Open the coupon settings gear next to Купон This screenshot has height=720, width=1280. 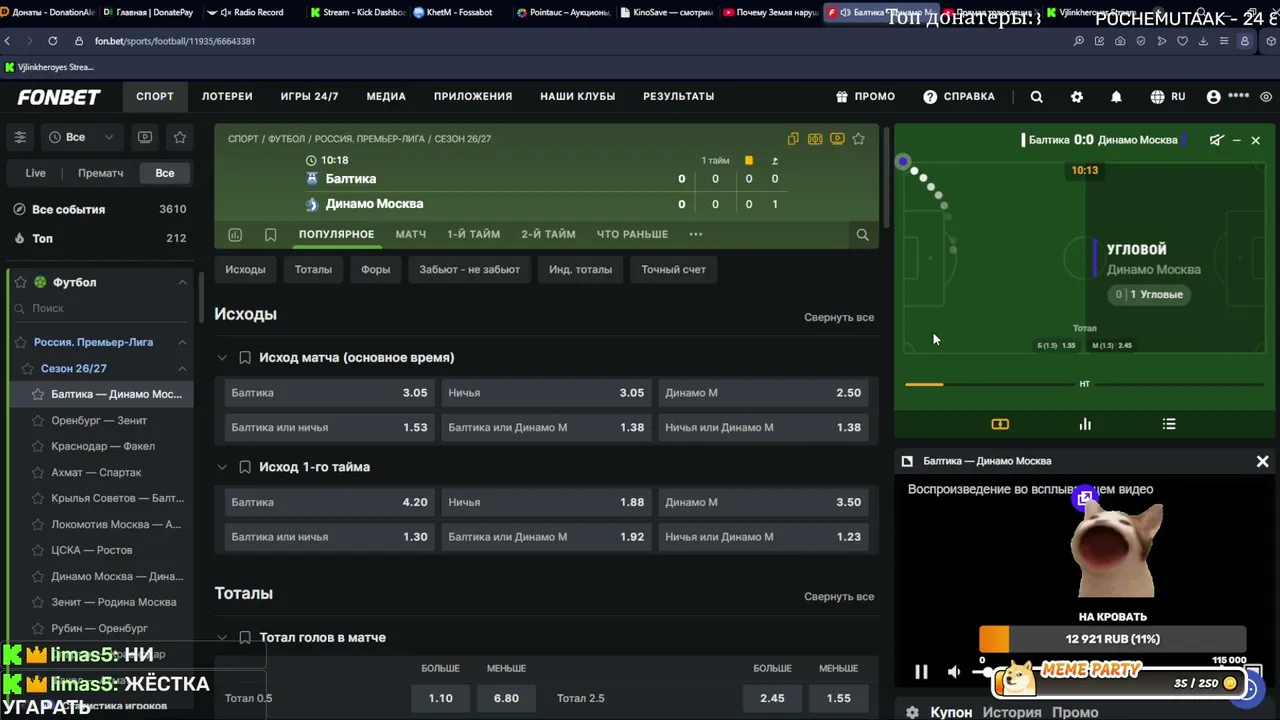[x=912, y=712]
